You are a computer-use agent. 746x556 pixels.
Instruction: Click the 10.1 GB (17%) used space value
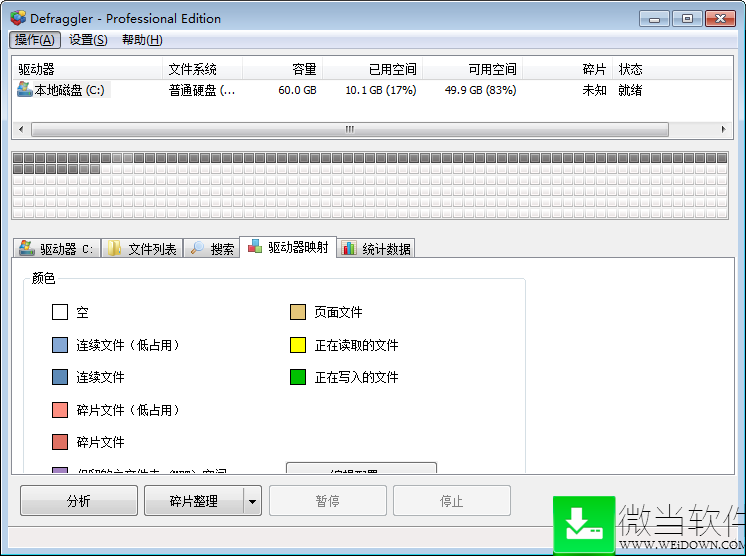click(x=381, y=90)
